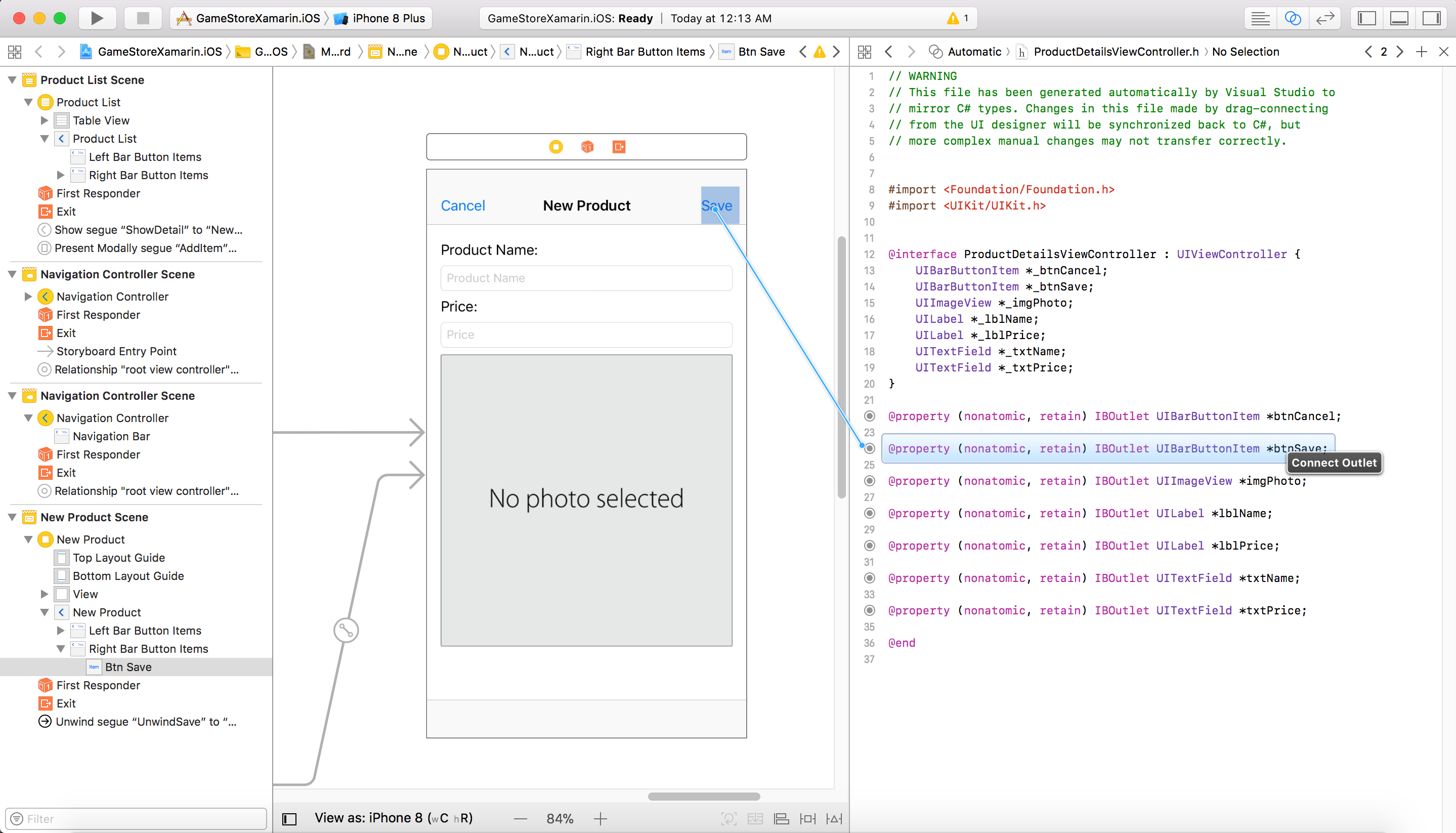Select the Save bar button on canvas
Screen dimensions: 1456x833
pyautogui.click(x=720, y=205)
